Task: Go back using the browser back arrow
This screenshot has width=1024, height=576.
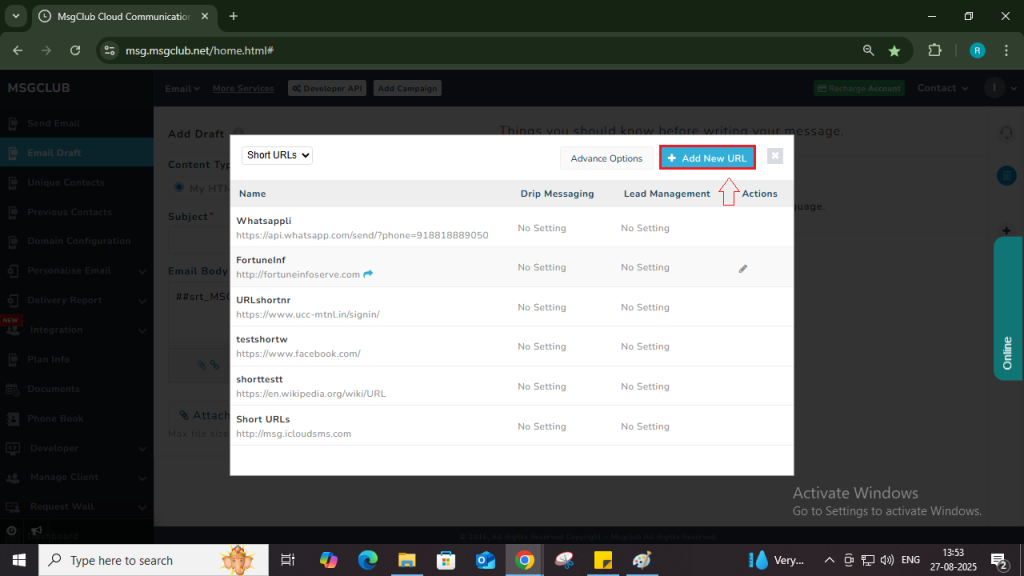Action: tap(18, 50)
